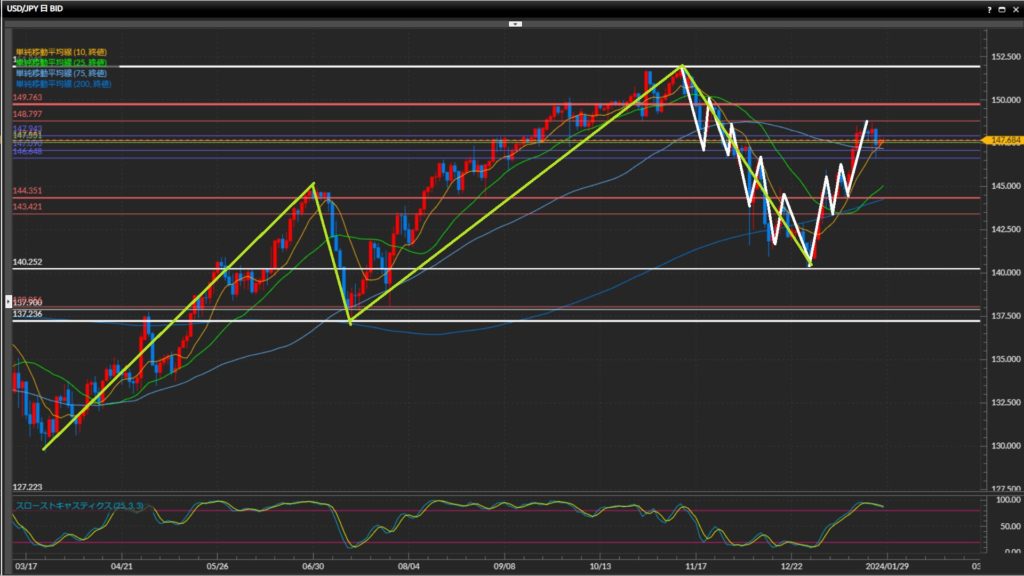Click the help question mark icon
The width and height of the screenshot is (1024, 576).
(989, 8)
